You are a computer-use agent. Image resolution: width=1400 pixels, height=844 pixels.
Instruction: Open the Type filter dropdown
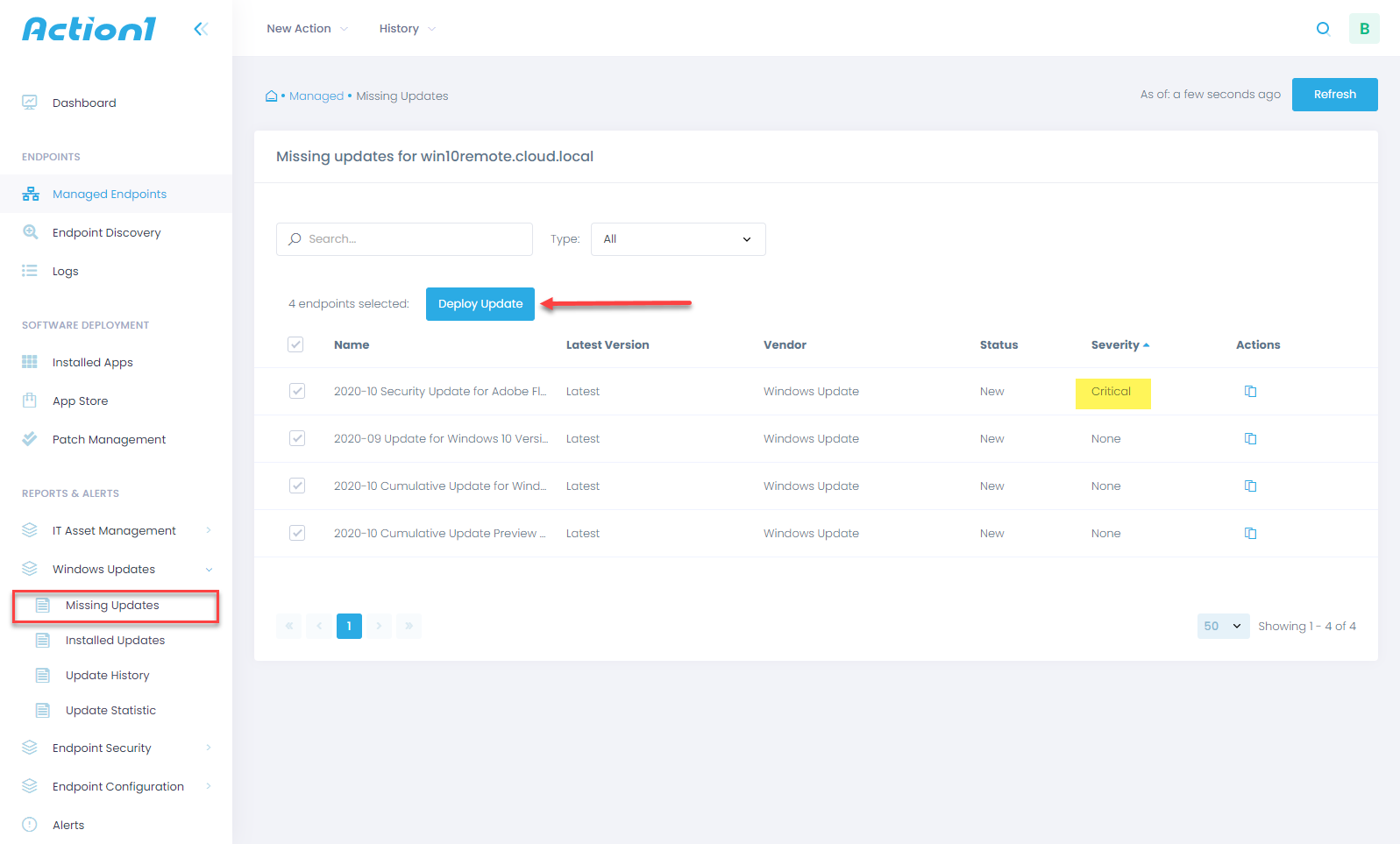click(679, 239)
